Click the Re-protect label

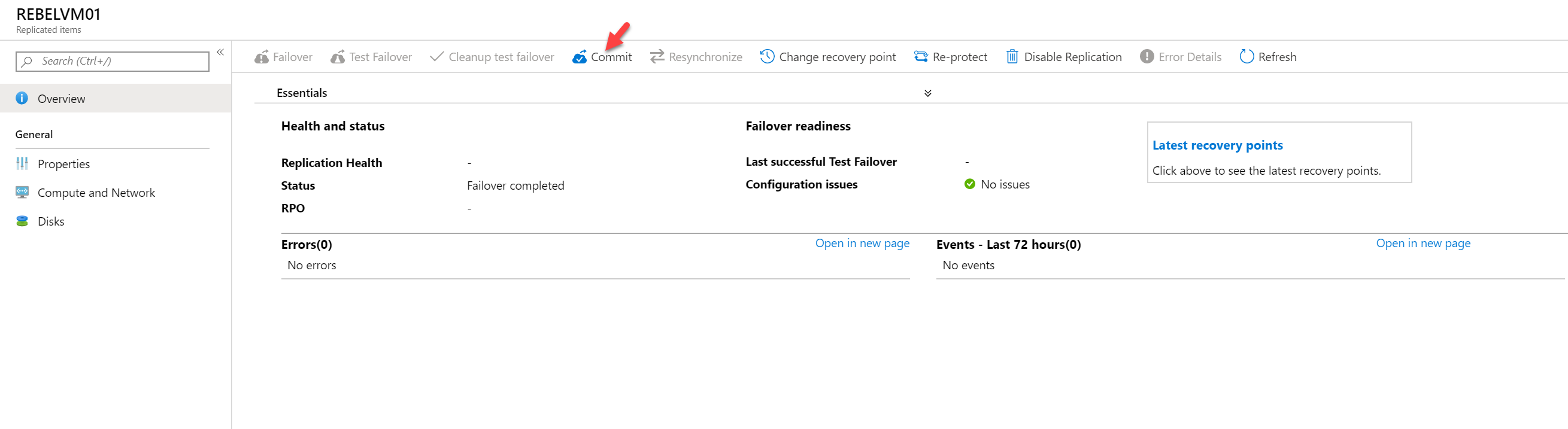960,57
